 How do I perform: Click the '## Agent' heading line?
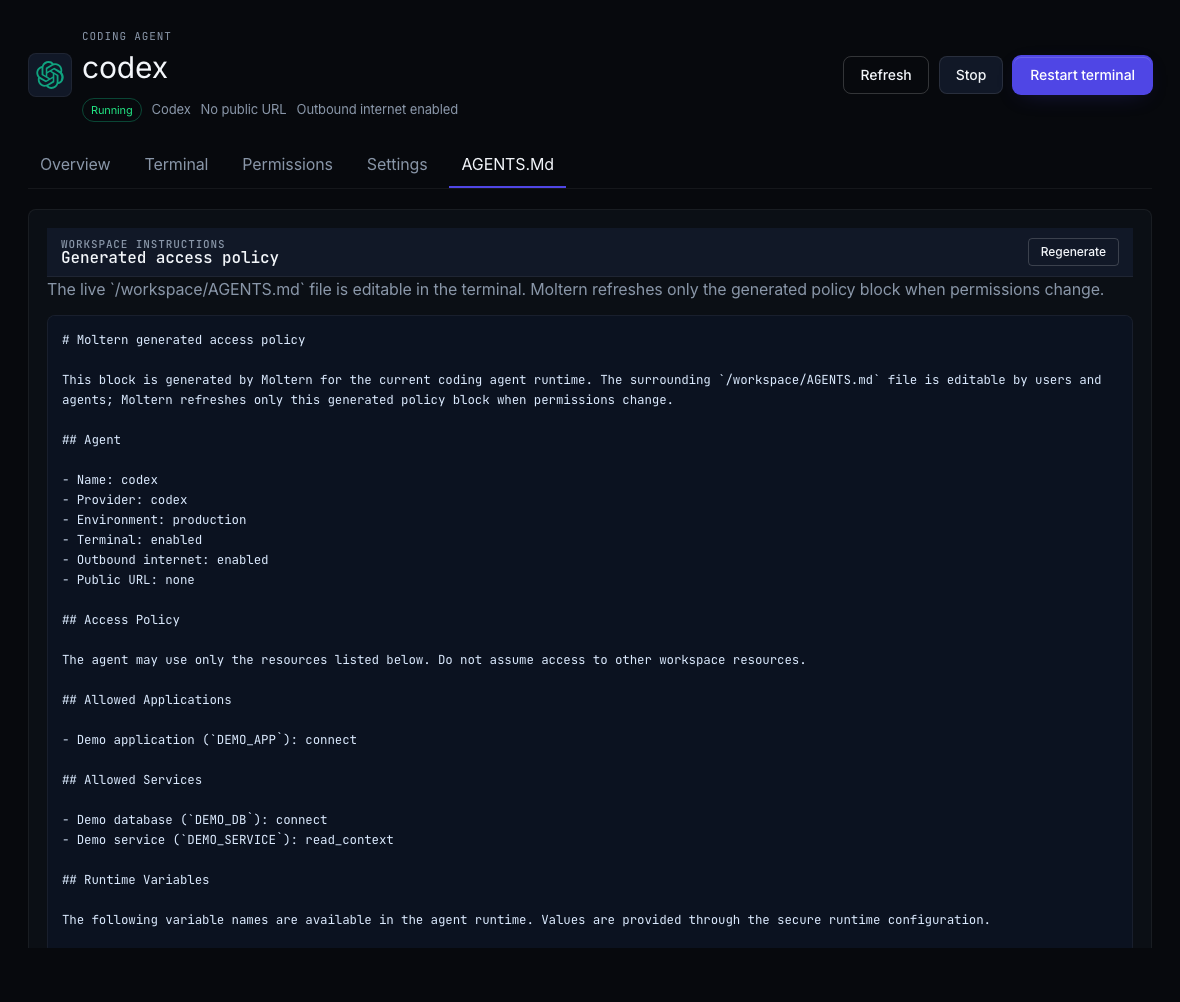point(91,440)
